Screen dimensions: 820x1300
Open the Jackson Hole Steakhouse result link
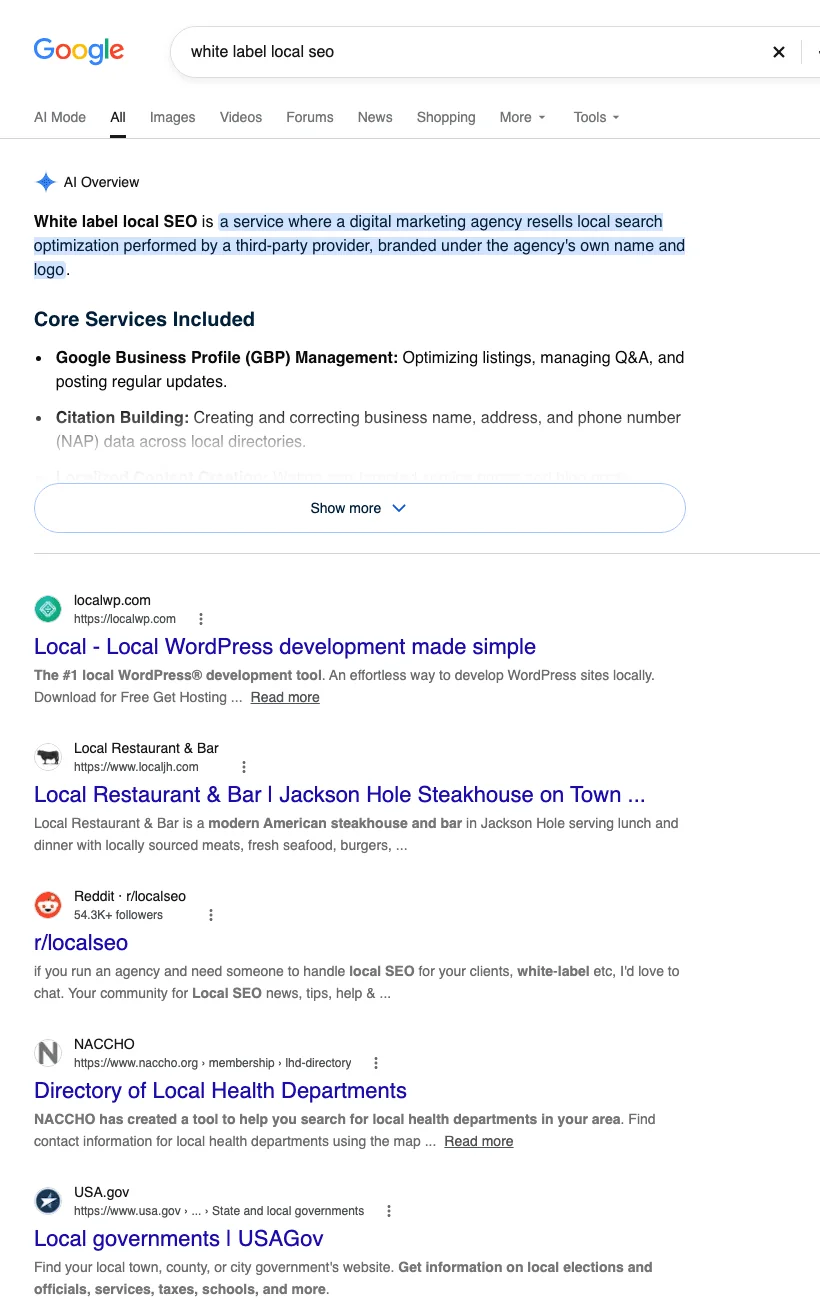[341, 794]
